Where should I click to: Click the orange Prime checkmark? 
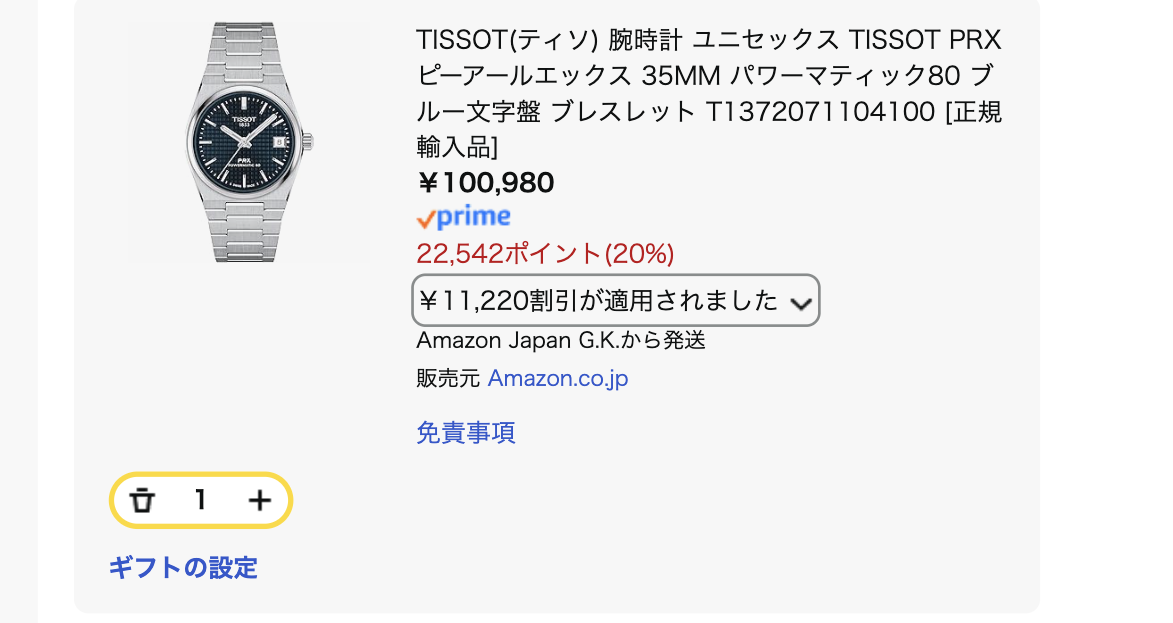(x=426, y=219)
